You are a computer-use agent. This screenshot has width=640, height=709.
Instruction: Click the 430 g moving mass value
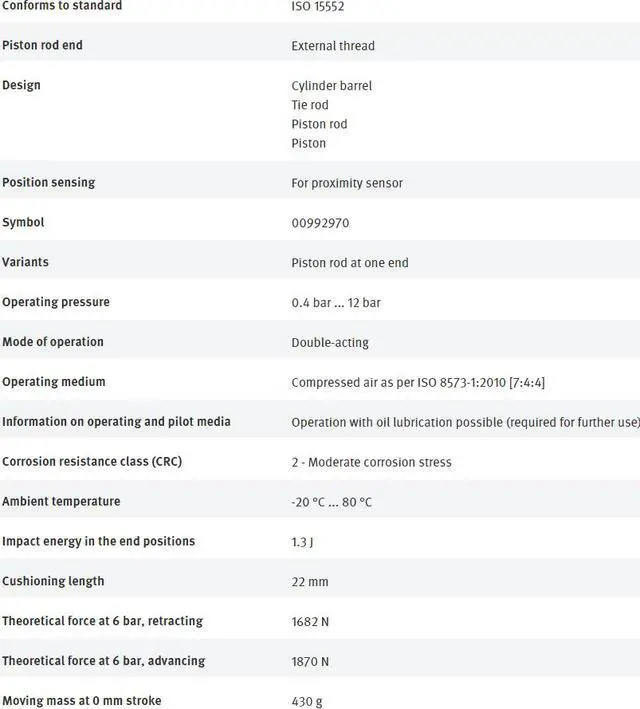(x=307, y=702)
